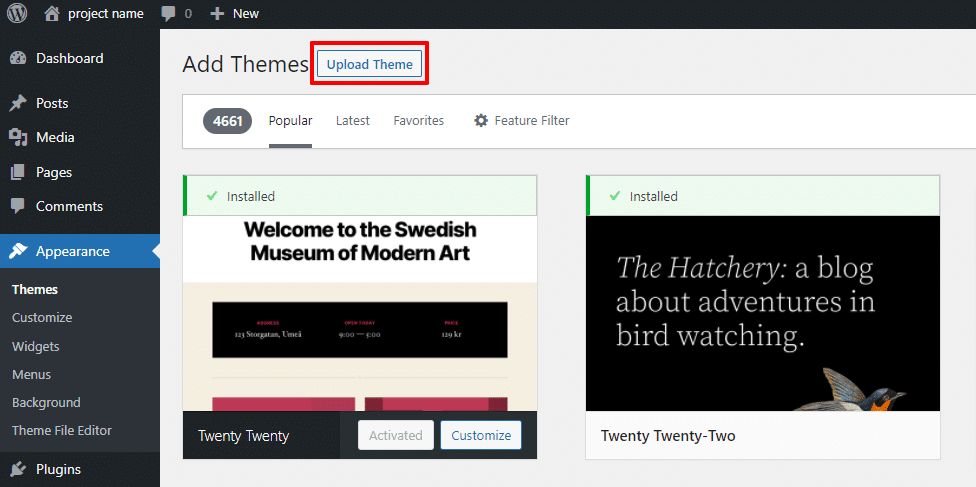This screenshot has height=487, width=976.
Task: Click the Twenty Twenty theme name
Action: click(x=243, y=436)
